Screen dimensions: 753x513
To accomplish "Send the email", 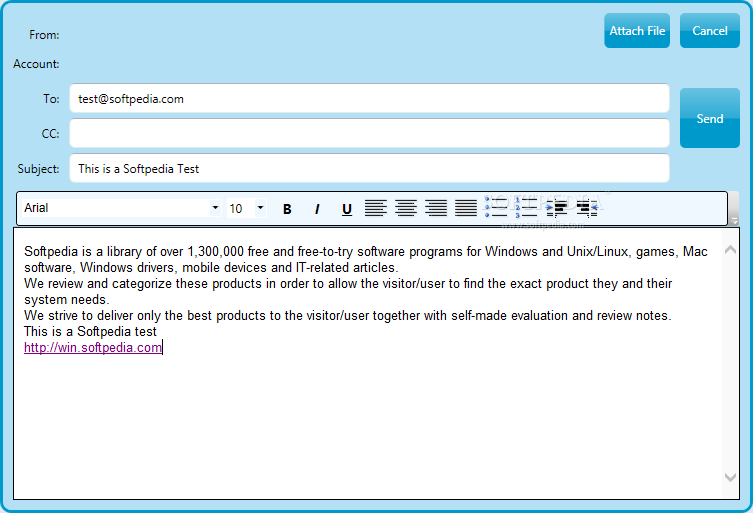I will [710, 118].
